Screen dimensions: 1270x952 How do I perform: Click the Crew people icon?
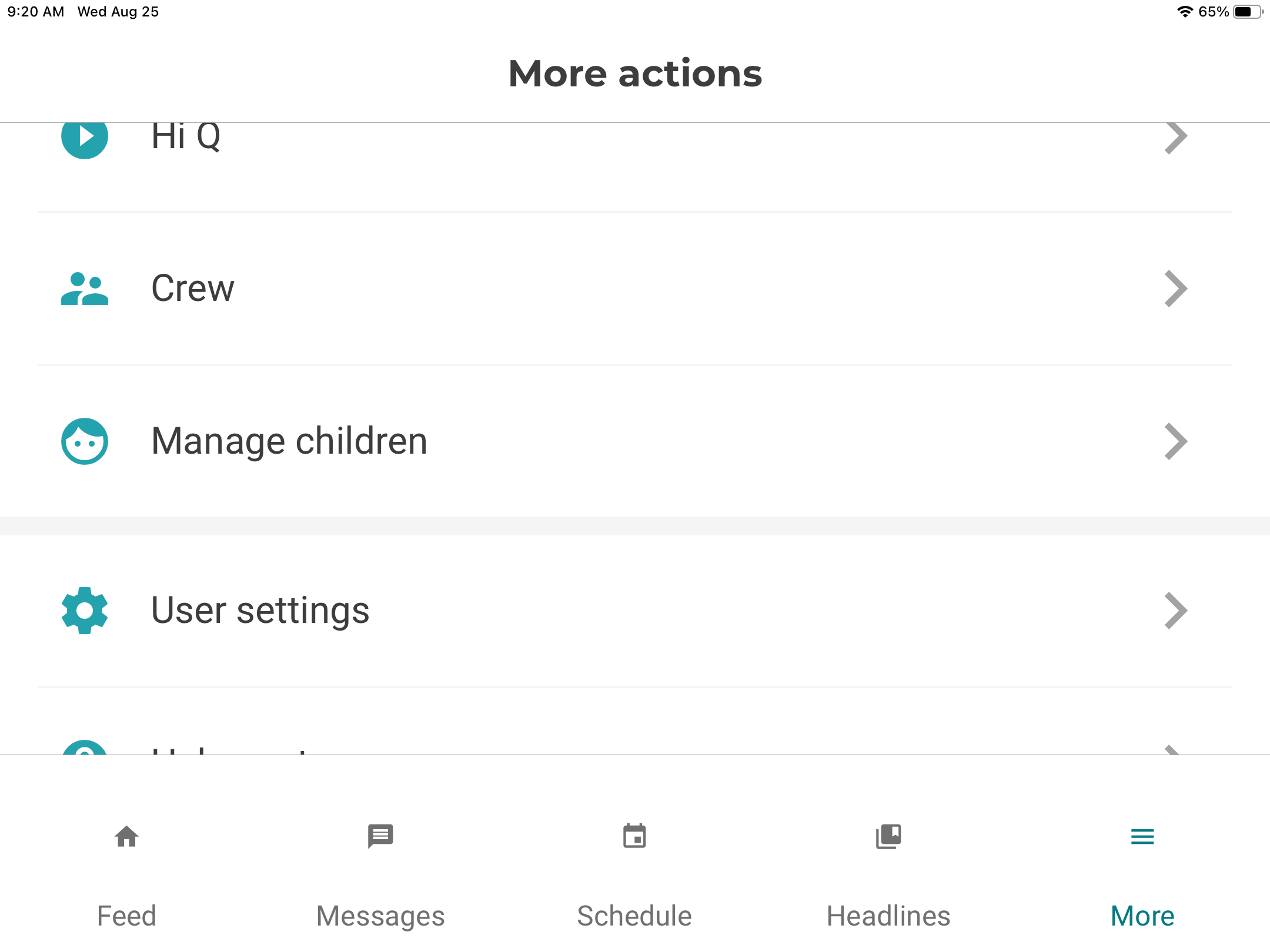(x=85, y=288)
